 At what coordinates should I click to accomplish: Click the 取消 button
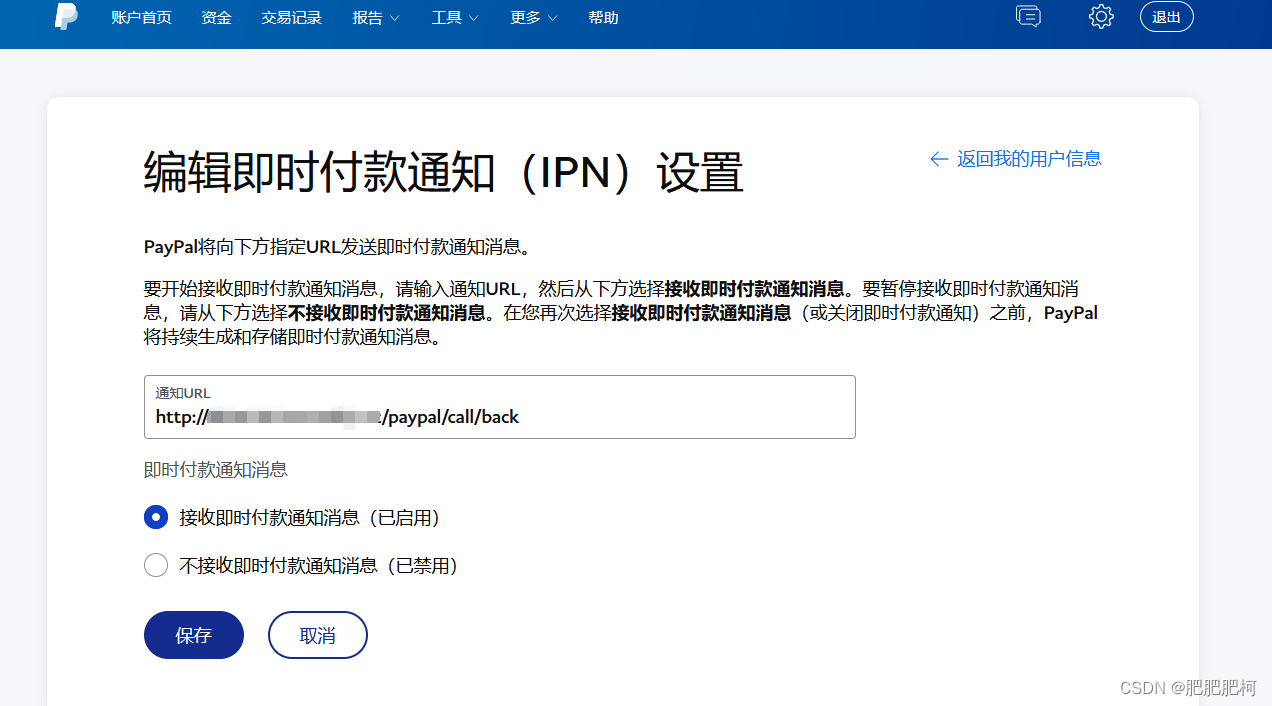(318, 635)
